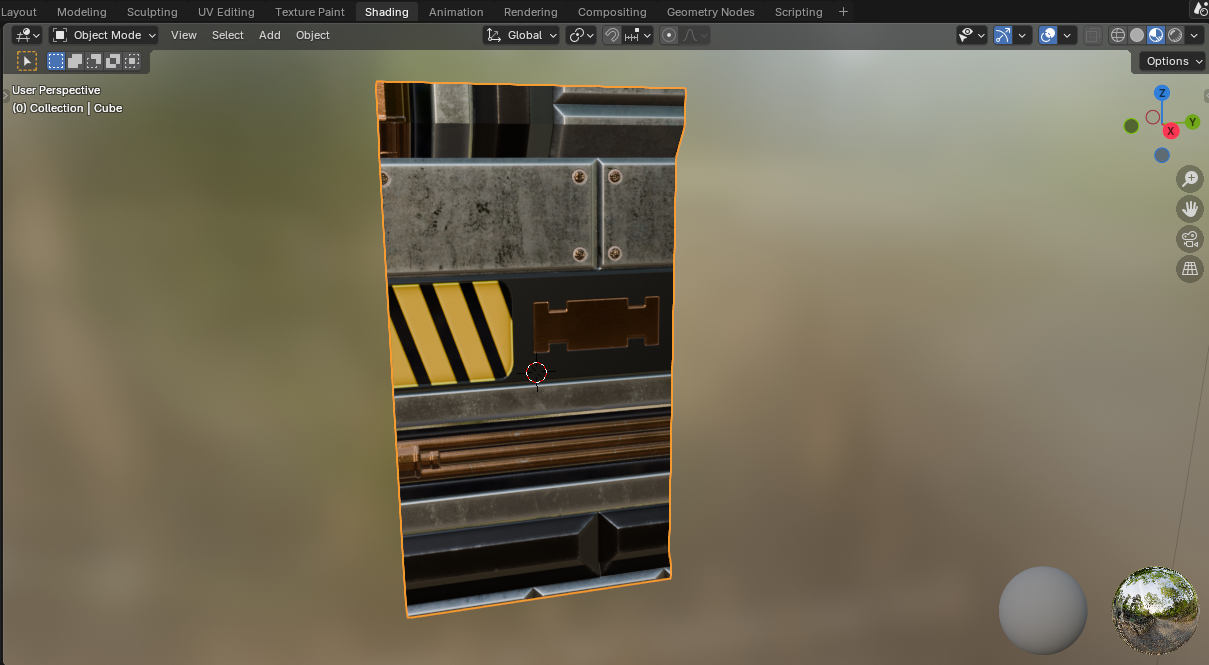The height and width of the screenshot is (665, 1209).
Task: Open the Options dropdown
Action: click(1174, 61)
